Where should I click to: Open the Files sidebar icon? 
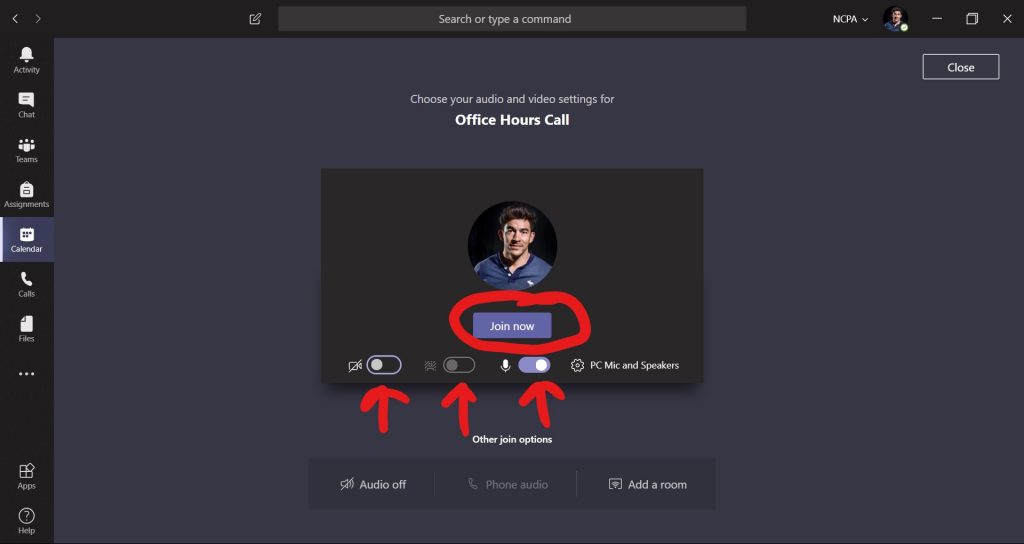[x=26, y=328]
